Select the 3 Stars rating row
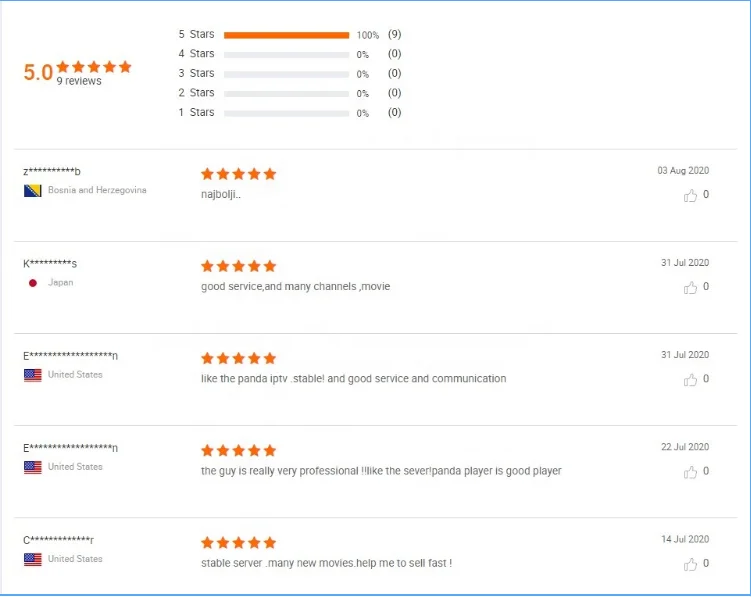 pyautogui.click(x=286, y=74)
